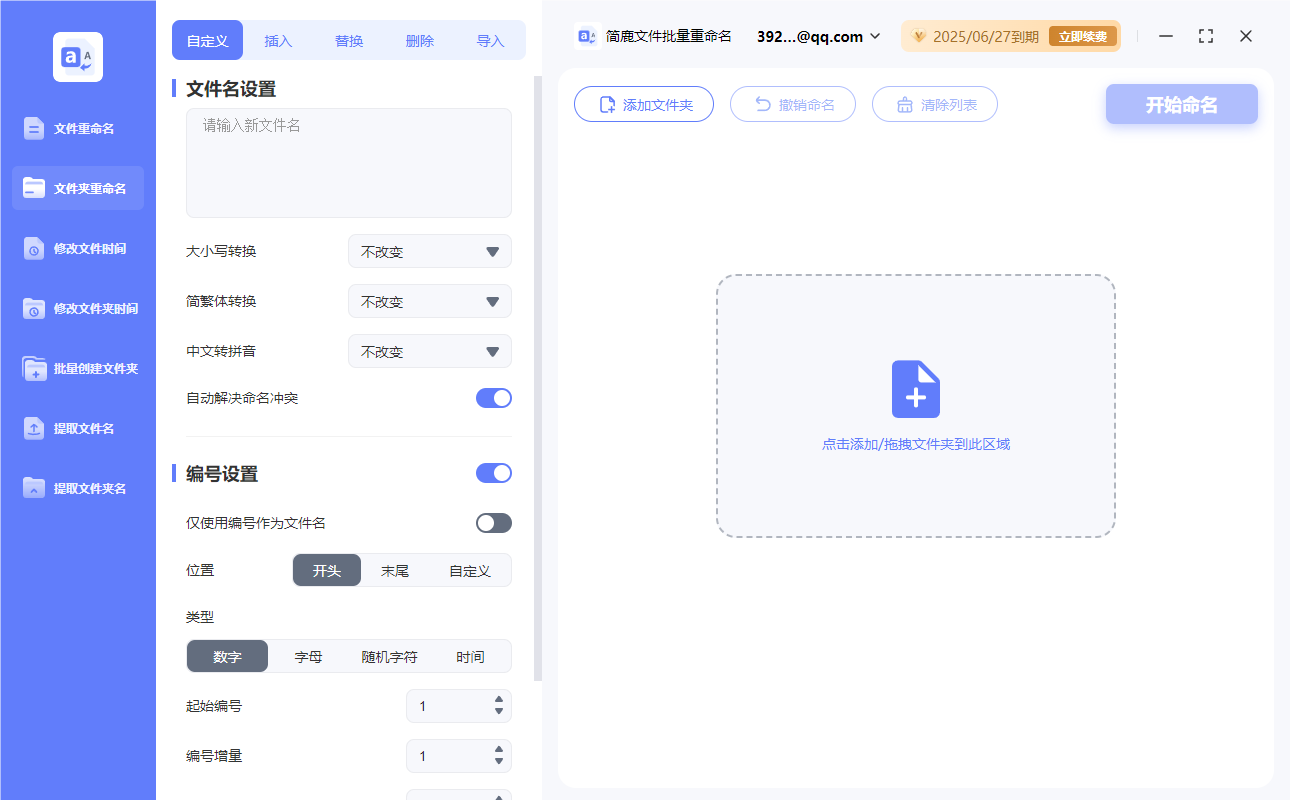
Task: Click the 开始命名 button
Action: pyautogui.click(x=1181, y=103)
